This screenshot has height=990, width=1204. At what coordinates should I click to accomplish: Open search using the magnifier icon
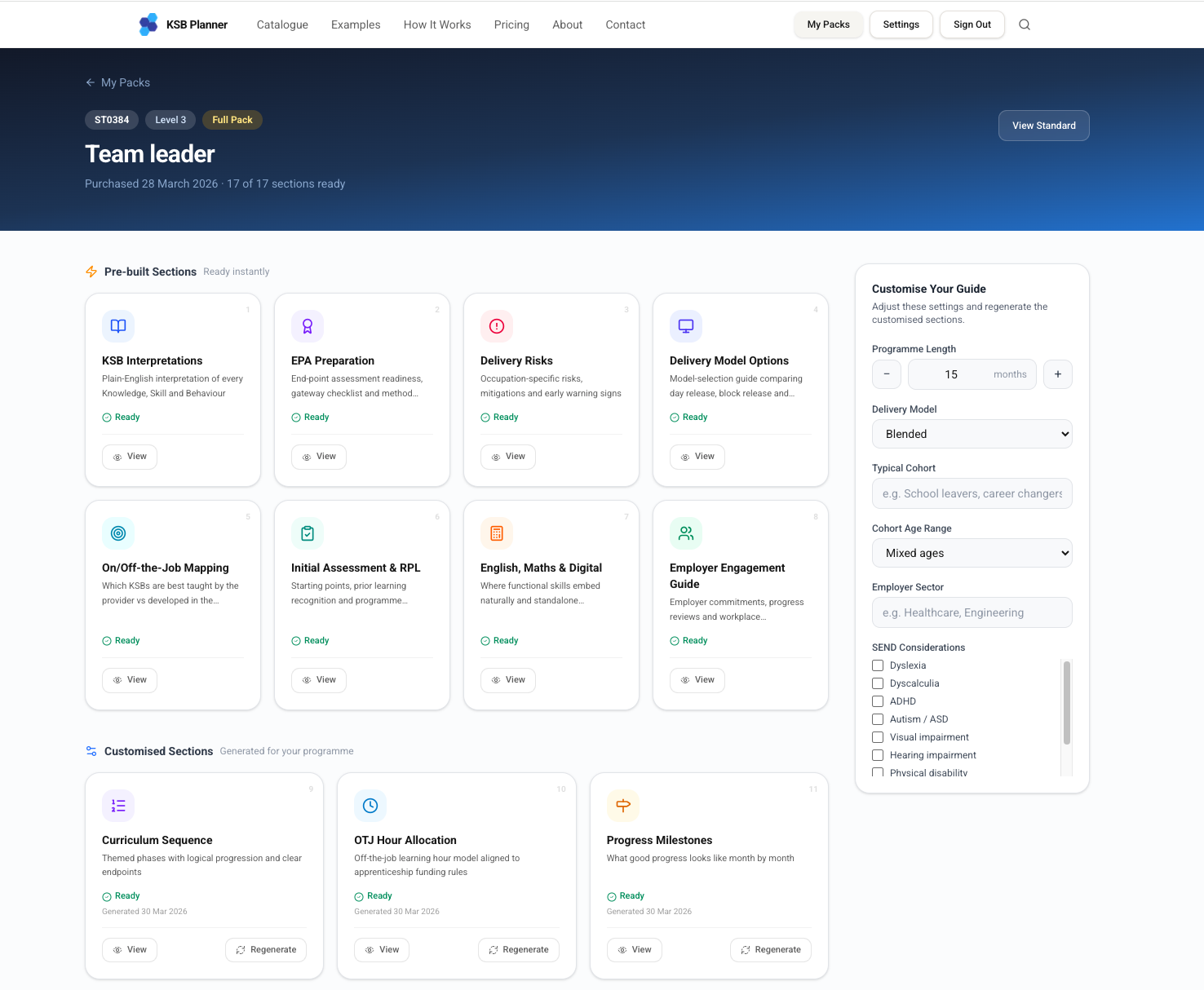click(x=1025, y=24)
